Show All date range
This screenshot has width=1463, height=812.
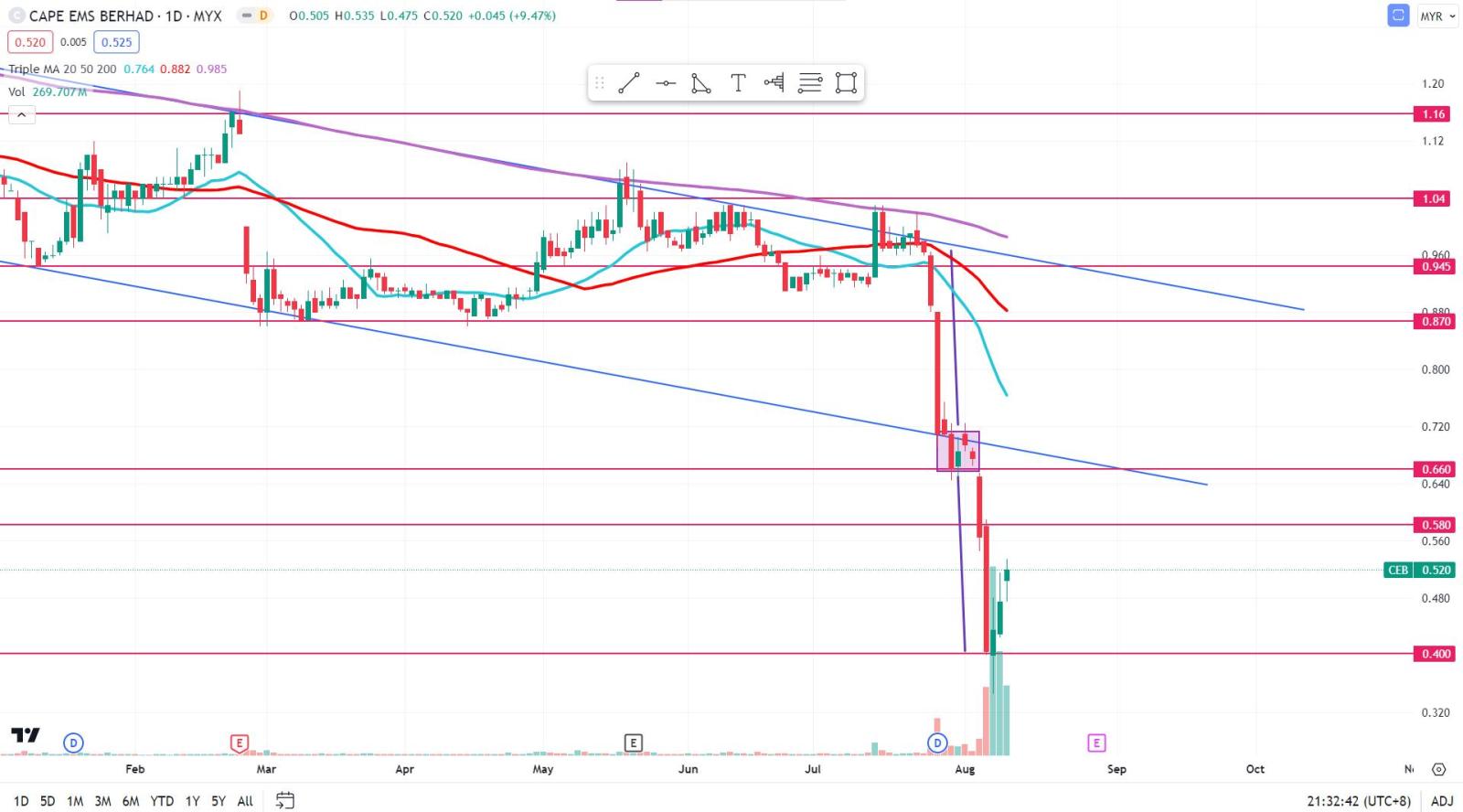click(x=245, y=801)
